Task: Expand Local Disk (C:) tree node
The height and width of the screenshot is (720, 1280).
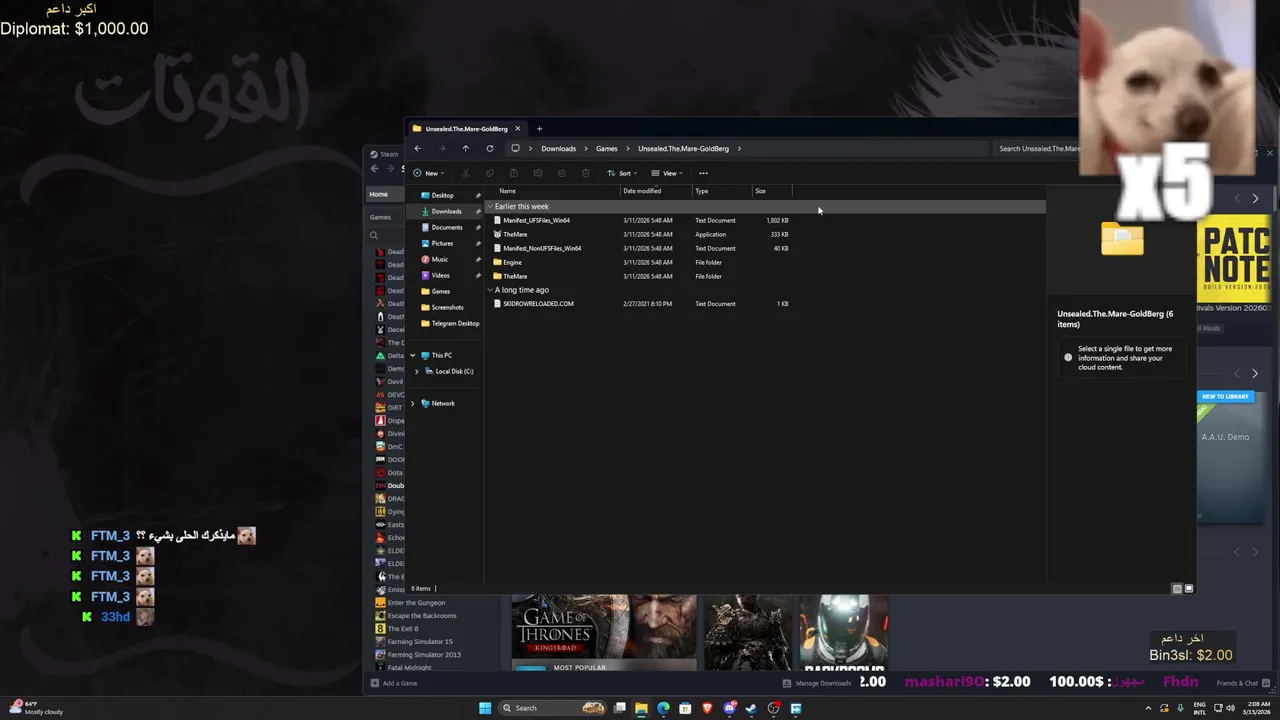Action: click(417, 371)
